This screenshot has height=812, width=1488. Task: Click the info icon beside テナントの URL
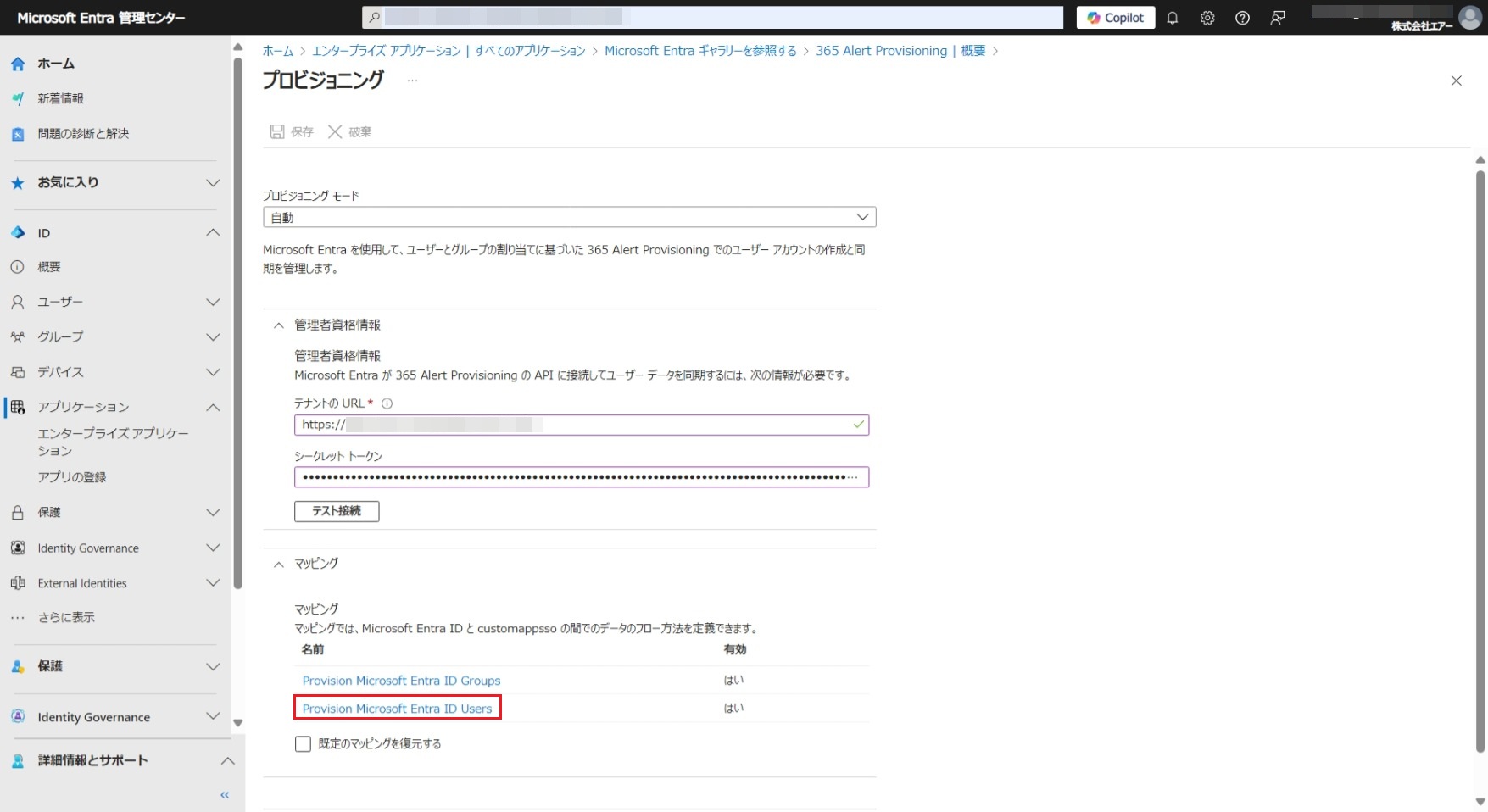point(387,403)
